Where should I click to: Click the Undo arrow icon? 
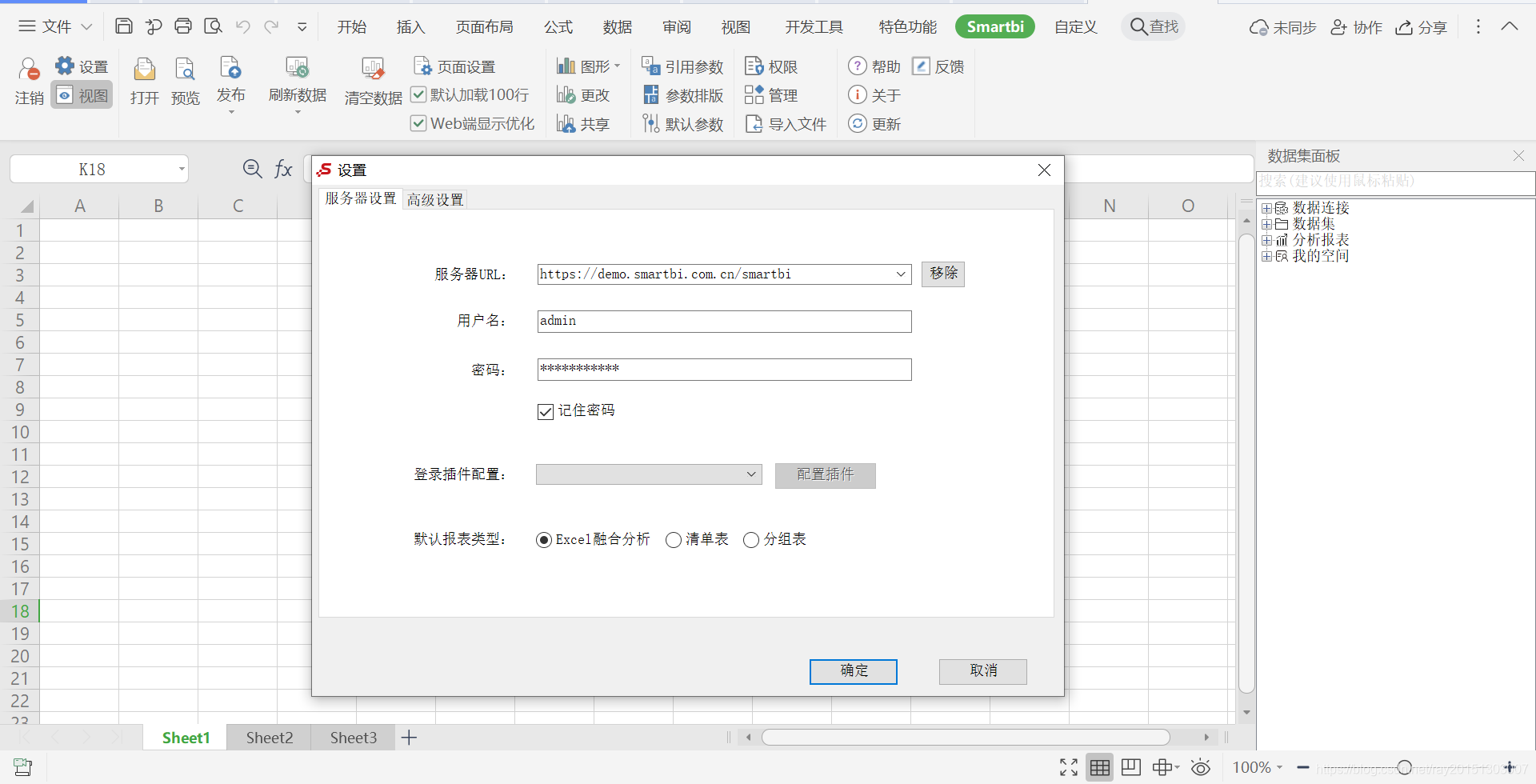point(243,26)
